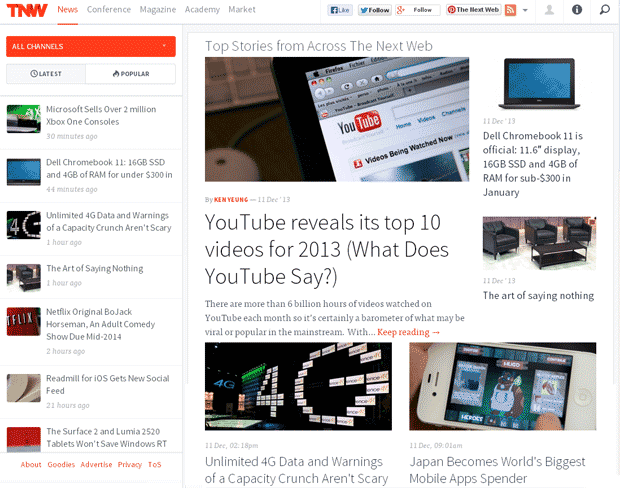Click the About footer link
The width and height of the screenshot is (620, 488).
tap(31, 465)
